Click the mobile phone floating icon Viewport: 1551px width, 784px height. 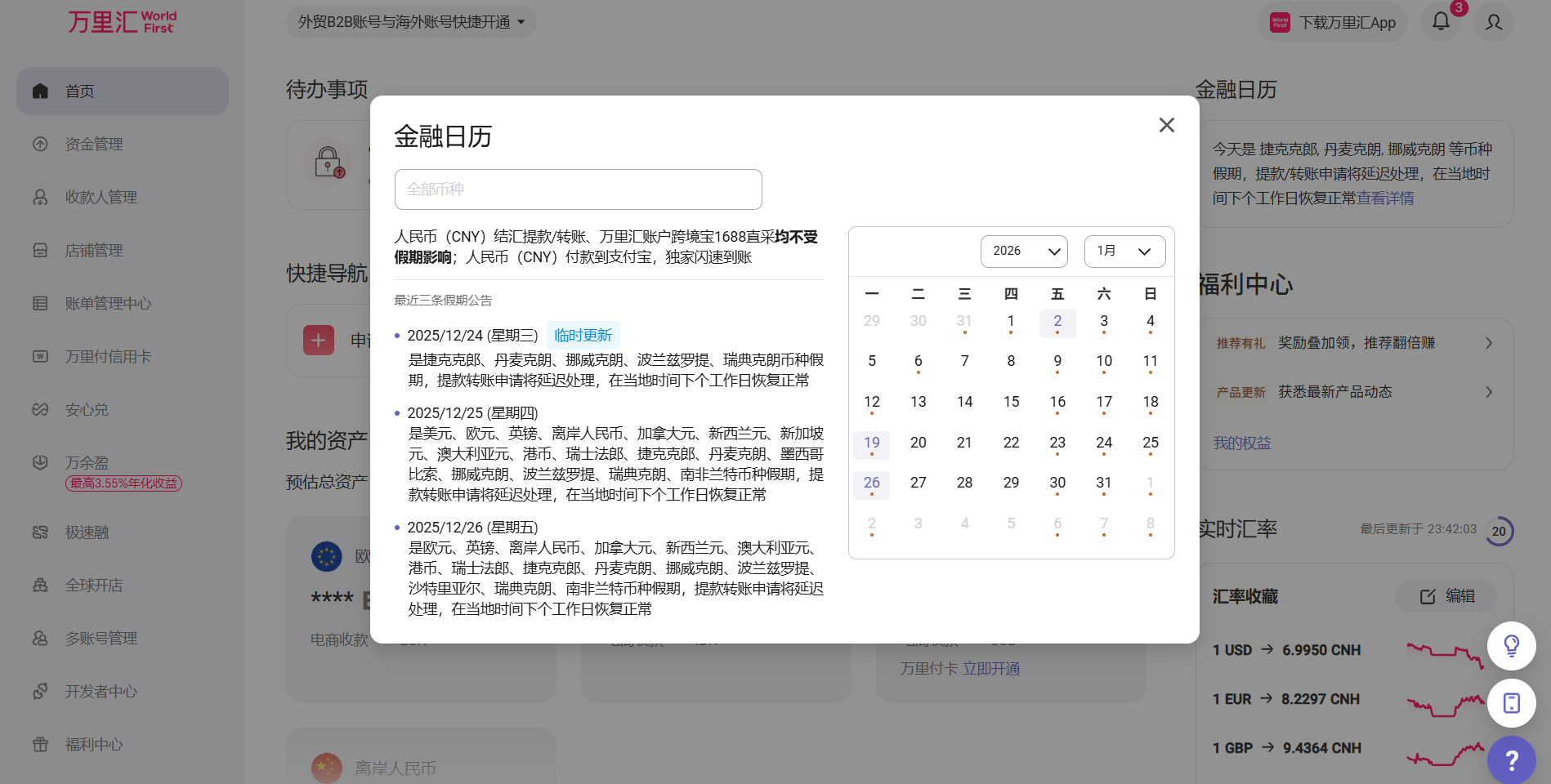[1511, 703]
